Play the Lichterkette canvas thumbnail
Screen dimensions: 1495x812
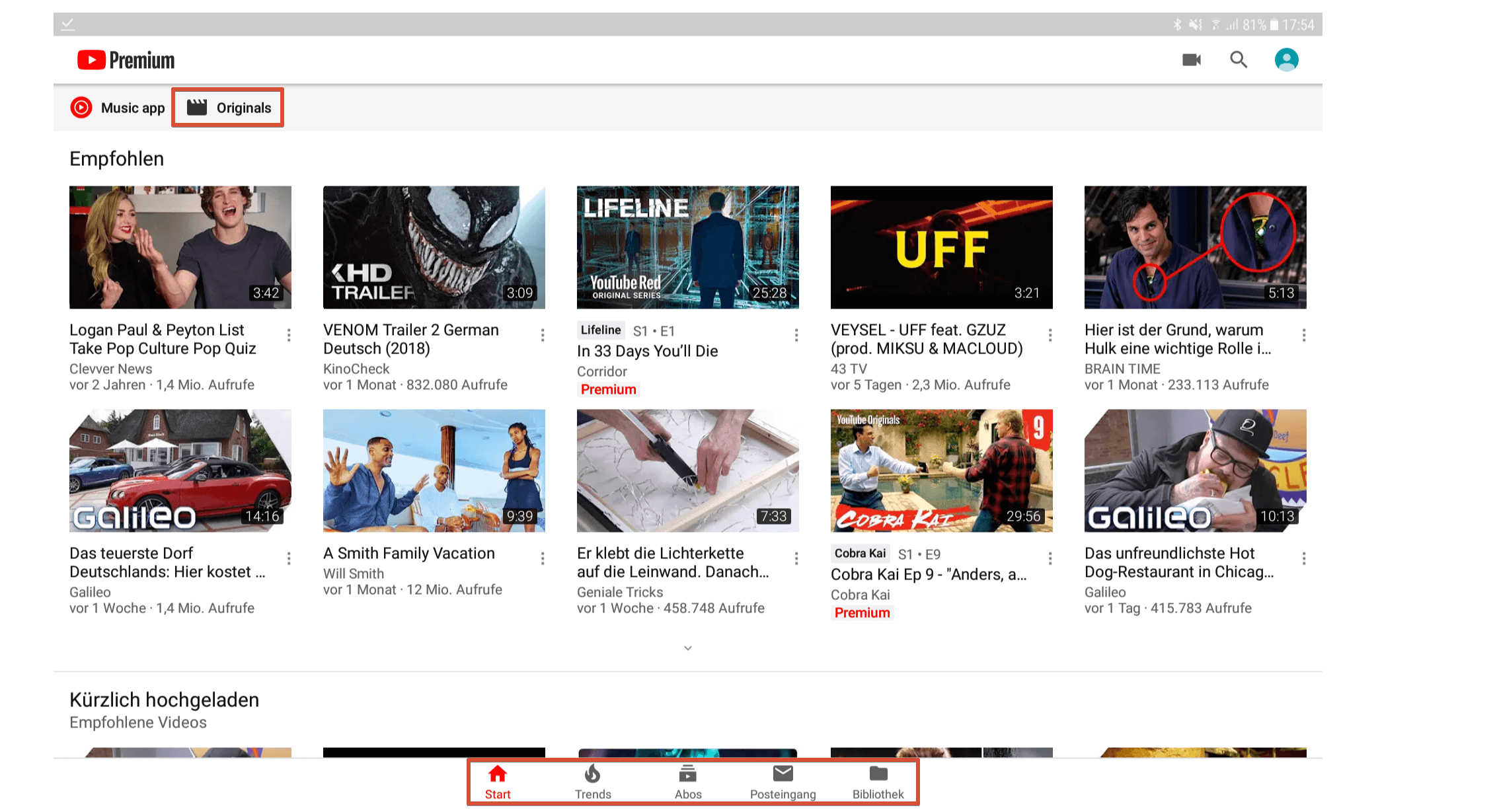pyautogui.click(x=688, y=470)
